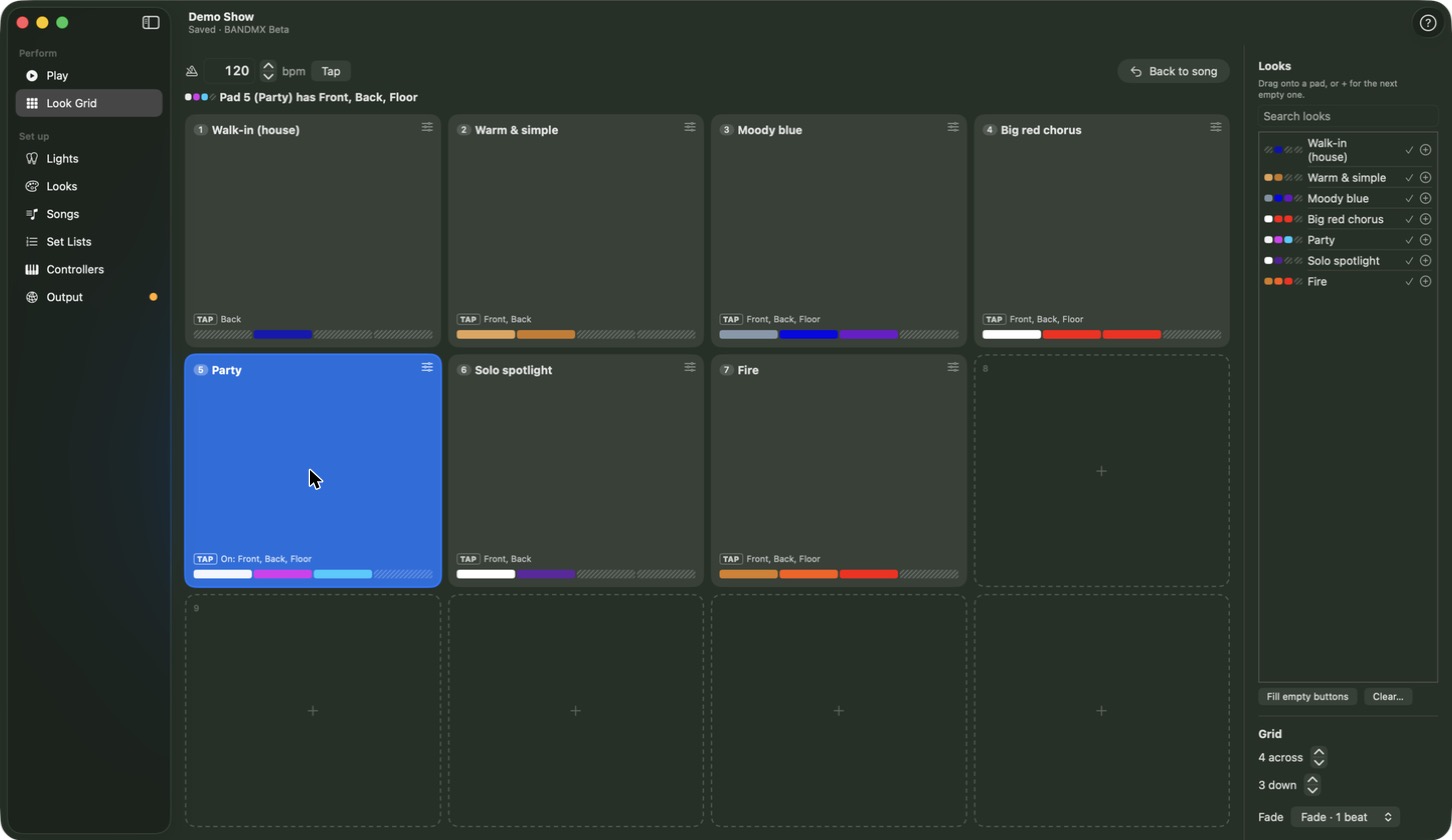Toggle the sidebar visibility icon
The image size is (1452, 840).
tap(151, 22)
